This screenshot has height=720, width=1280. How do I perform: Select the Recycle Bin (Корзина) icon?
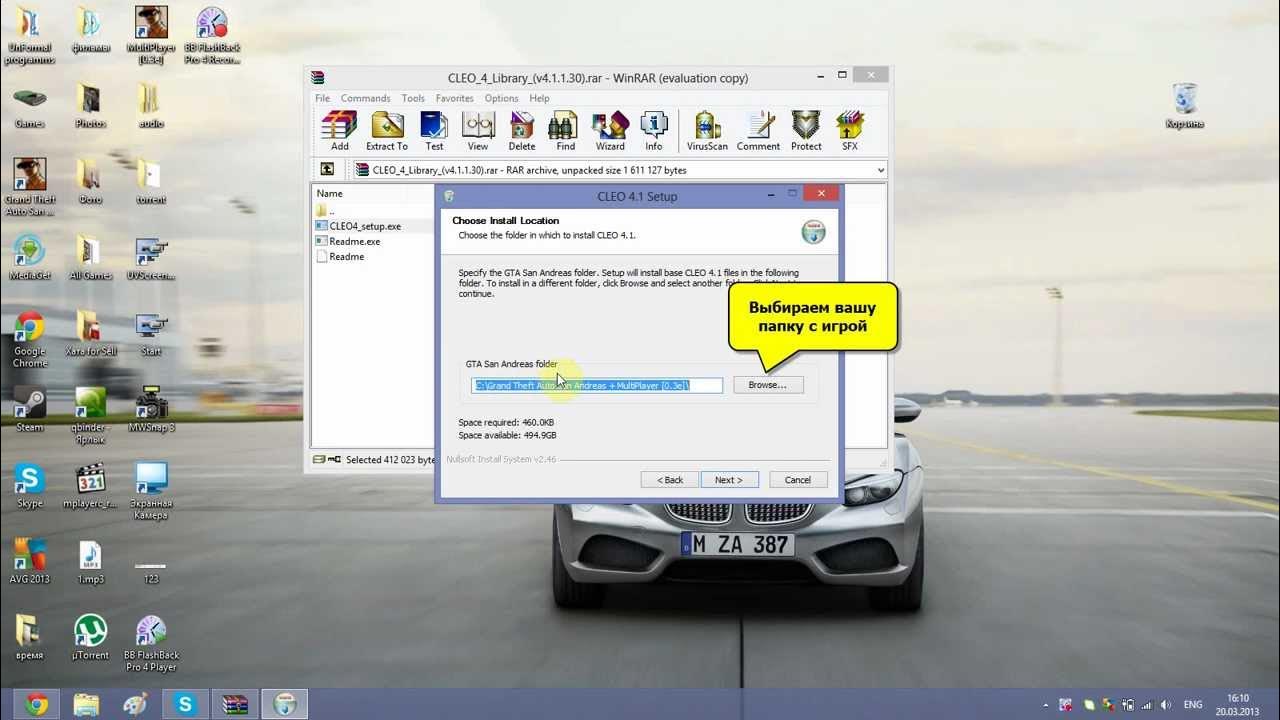pos(1185,105)
